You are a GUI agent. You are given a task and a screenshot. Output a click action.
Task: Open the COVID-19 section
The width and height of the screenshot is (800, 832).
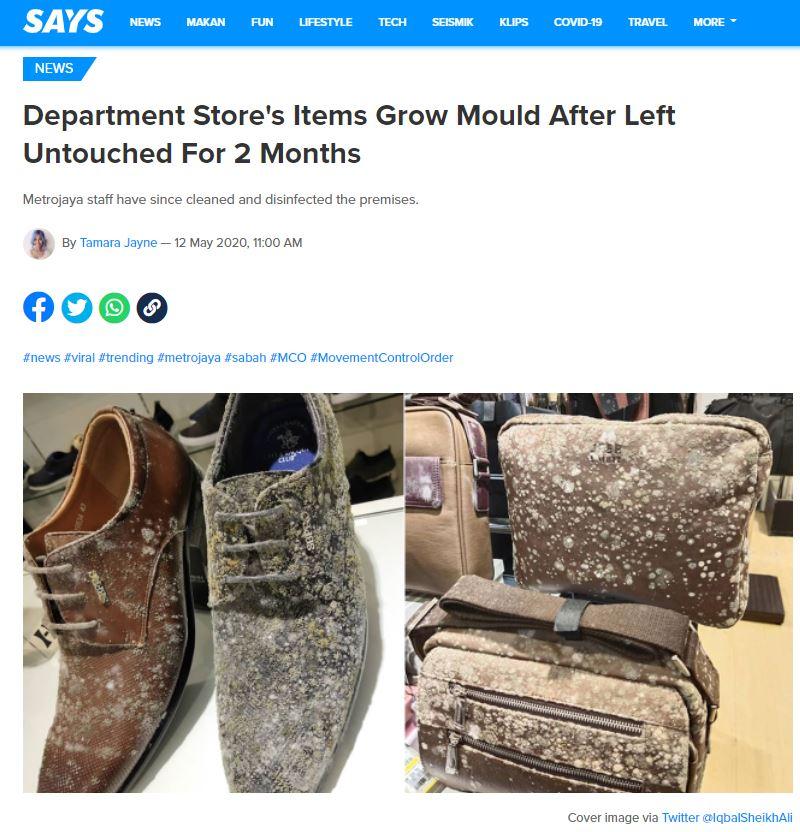[x=578, y=22]
